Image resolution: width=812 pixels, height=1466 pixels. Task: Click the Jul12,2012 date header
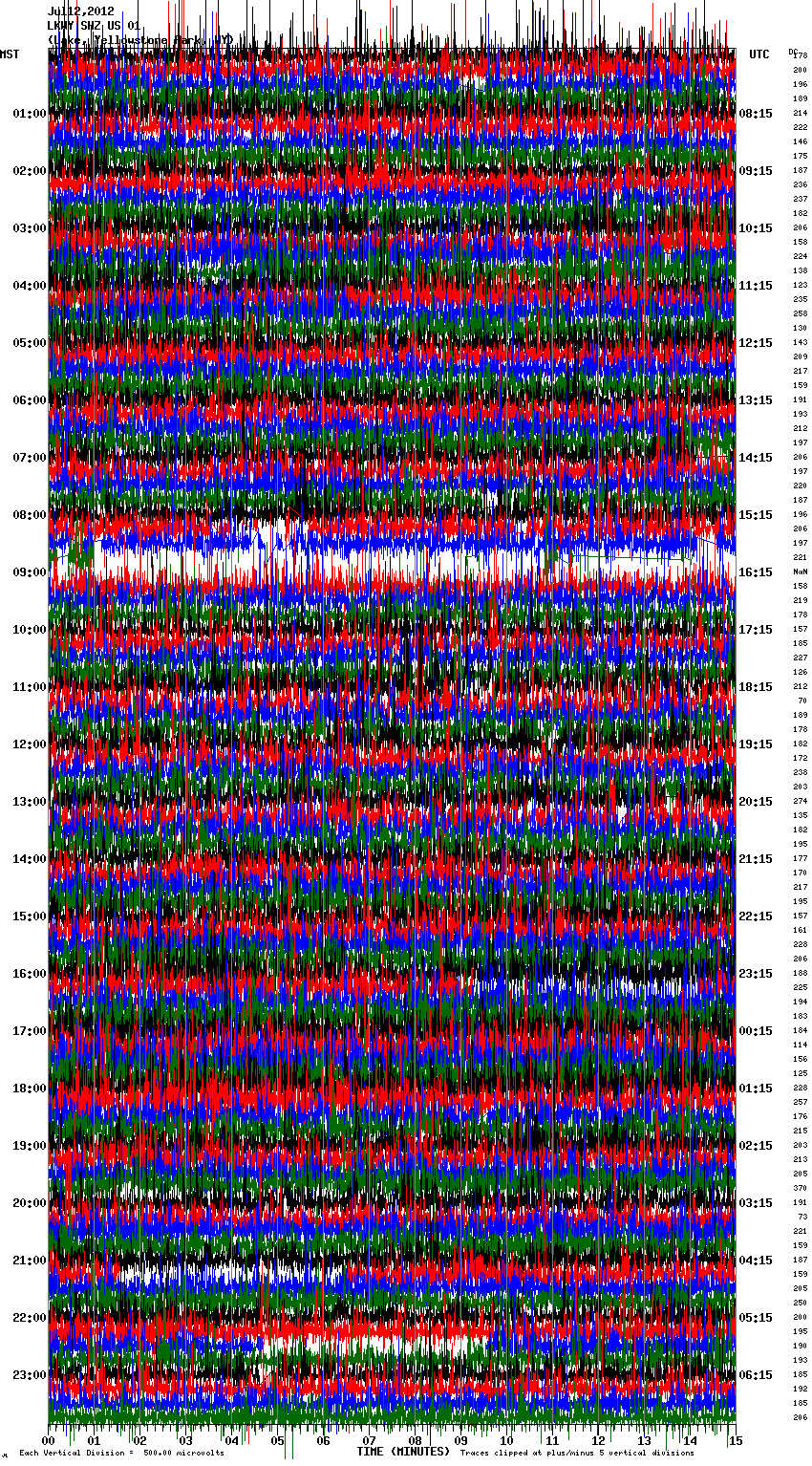[x=81, y=11]
